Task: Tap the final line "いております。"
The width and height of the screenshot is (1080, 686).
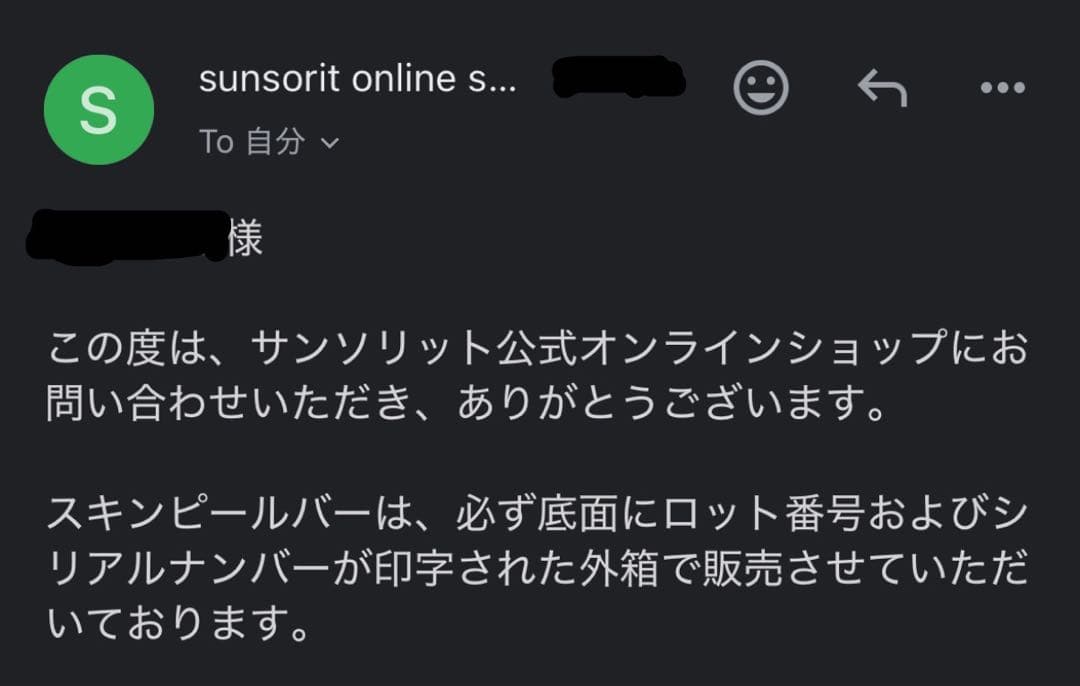Action: click(x=176, y=626)
